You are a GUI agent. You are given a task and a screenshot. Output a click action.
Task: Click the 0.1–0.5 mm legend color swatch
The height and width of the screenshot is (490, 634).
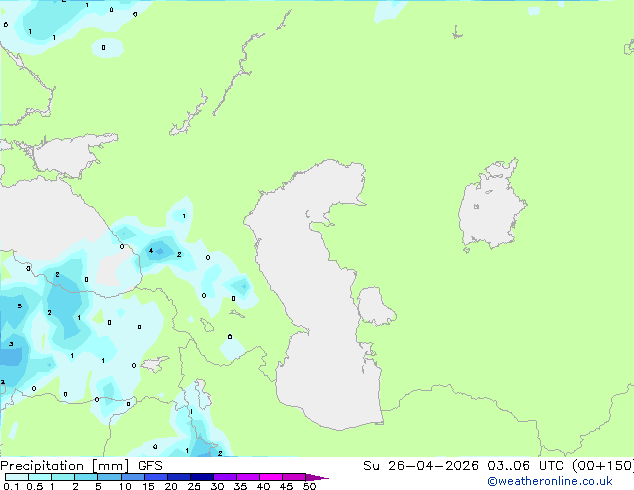click(17, 477)
